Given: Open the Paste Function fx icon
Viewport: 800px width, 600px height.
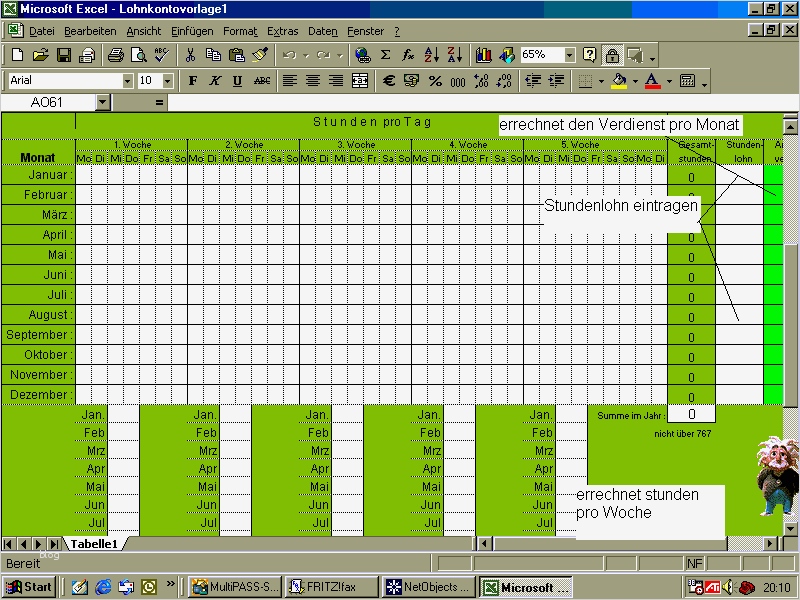Looking at the screenshot, I should point(408,55).
